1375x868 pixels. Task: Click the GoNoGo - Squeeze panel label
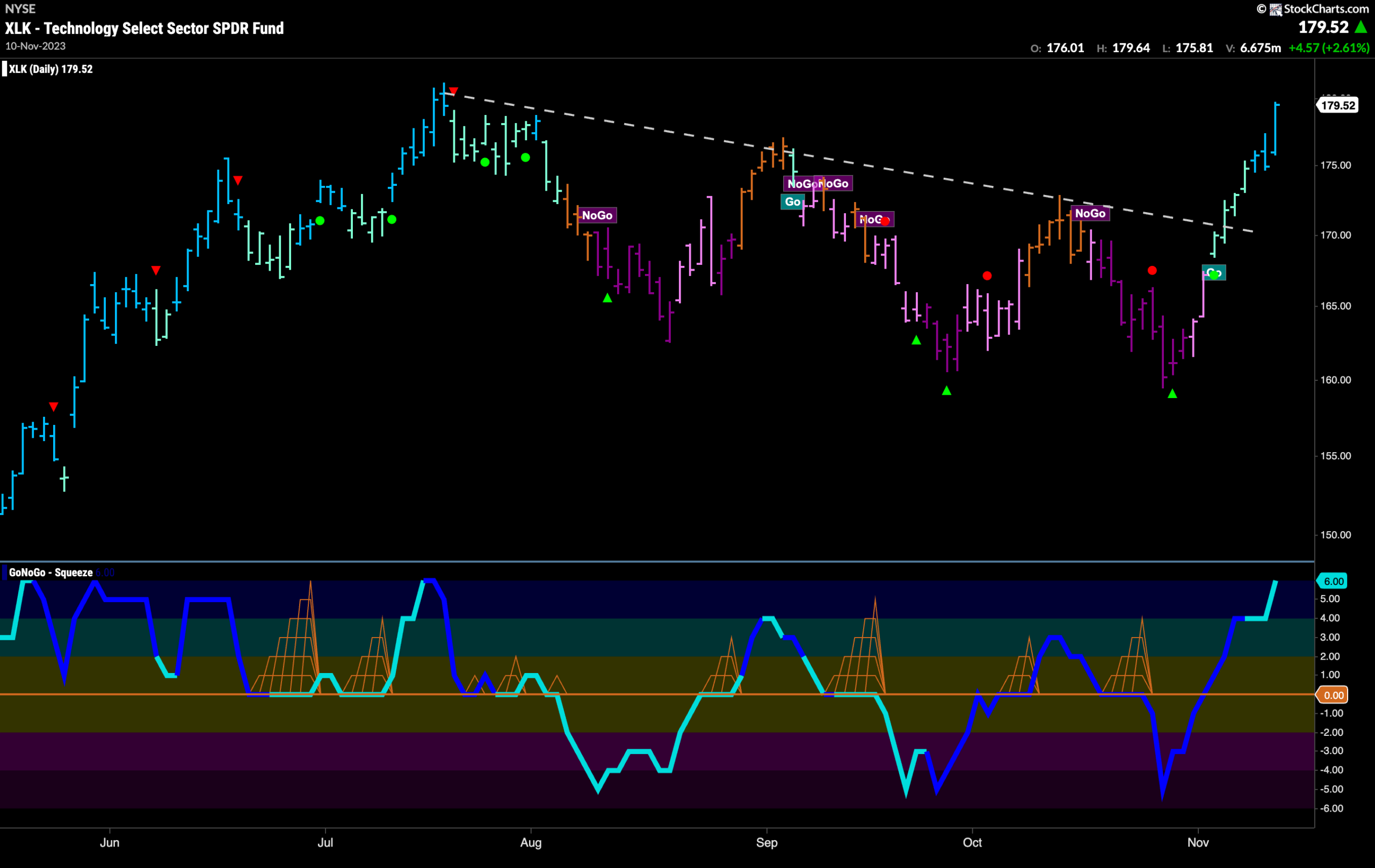[51, 572]
